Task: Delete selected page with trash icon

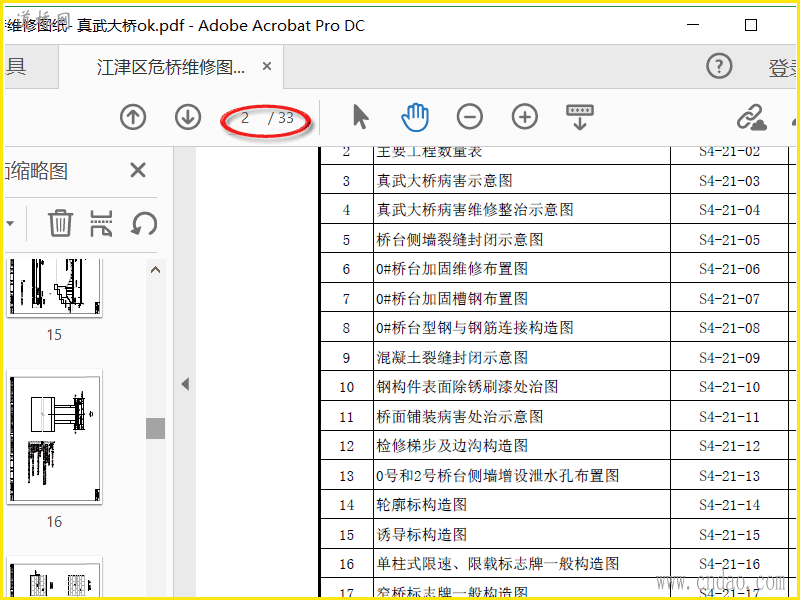Action: click(60, 223)
